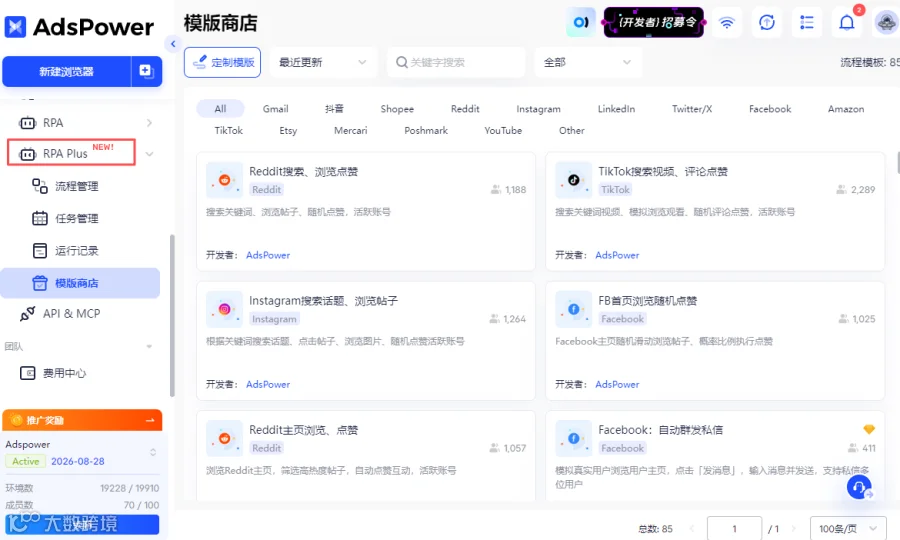Click the yellow premium diamond icon
The height and width of the screenshot is (540, 900).
click(x=869, y=429)
